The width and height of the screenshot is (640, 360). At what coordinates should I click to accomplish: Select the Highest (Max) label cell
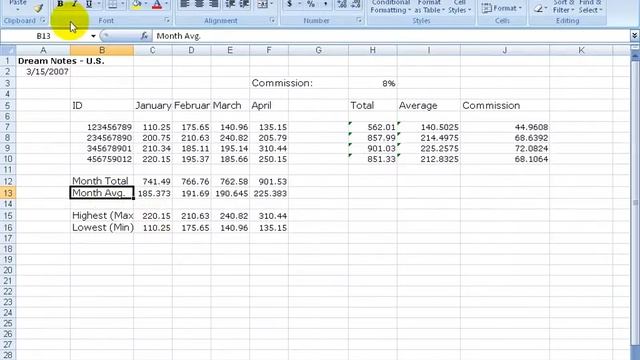coord(102,215)
